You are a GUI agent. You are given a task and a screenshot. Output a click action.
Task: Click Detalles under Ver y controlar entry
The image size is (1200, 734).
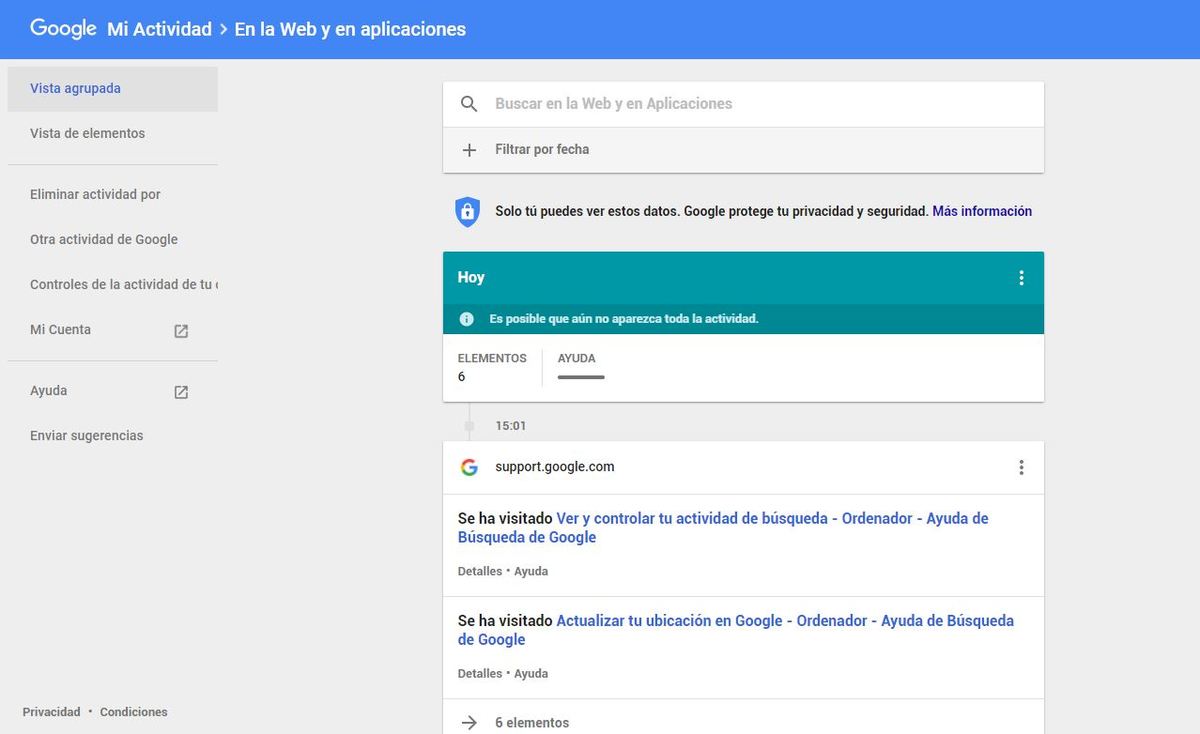480,572
